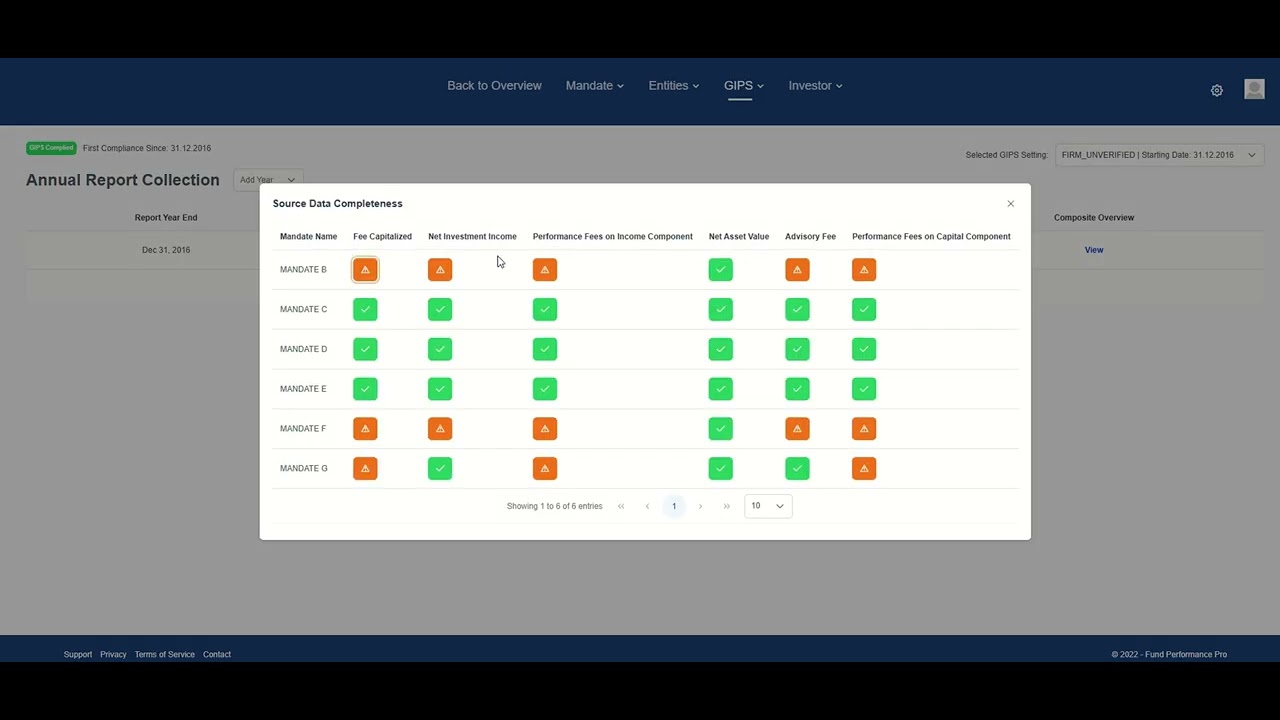Open the Support footer link
Screen dimensions: 1280x720
point(78,655)
